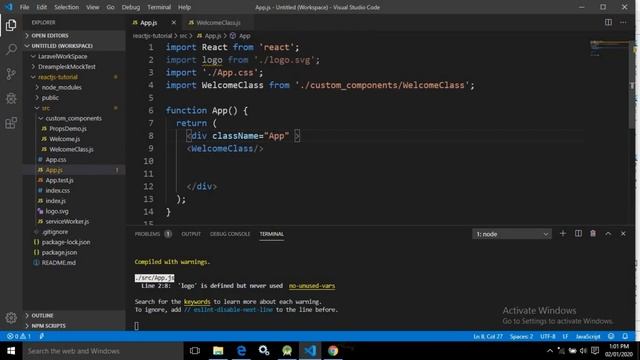Open the Debug view in activity bar
Image resolution: width=640 pixels, height=360 pixels.
click(x=11, y=98)
